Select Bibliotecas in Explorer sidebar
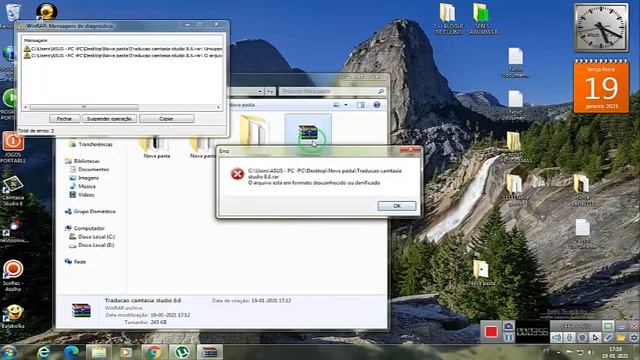 [x=82, y=161]
